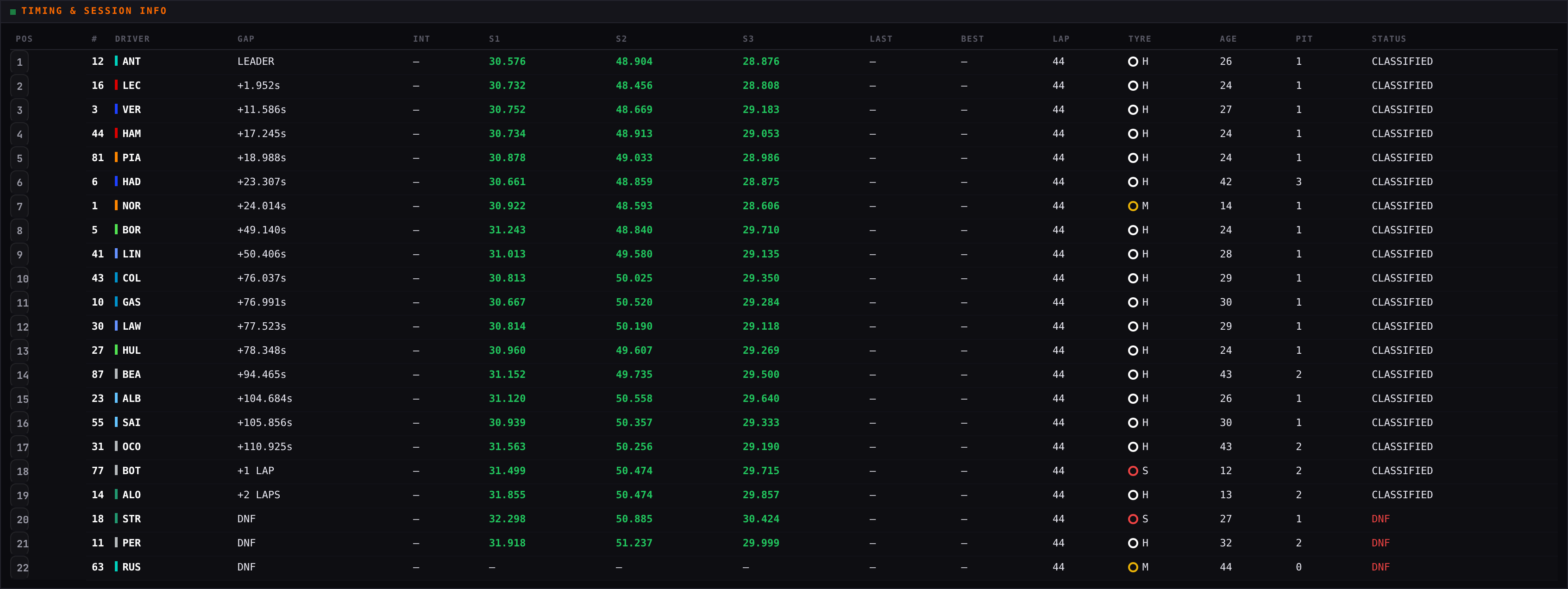Viewport: 1568px width, 589px height.
Task: Click the +110.925s gap value
Action: (x=265, y=447)
